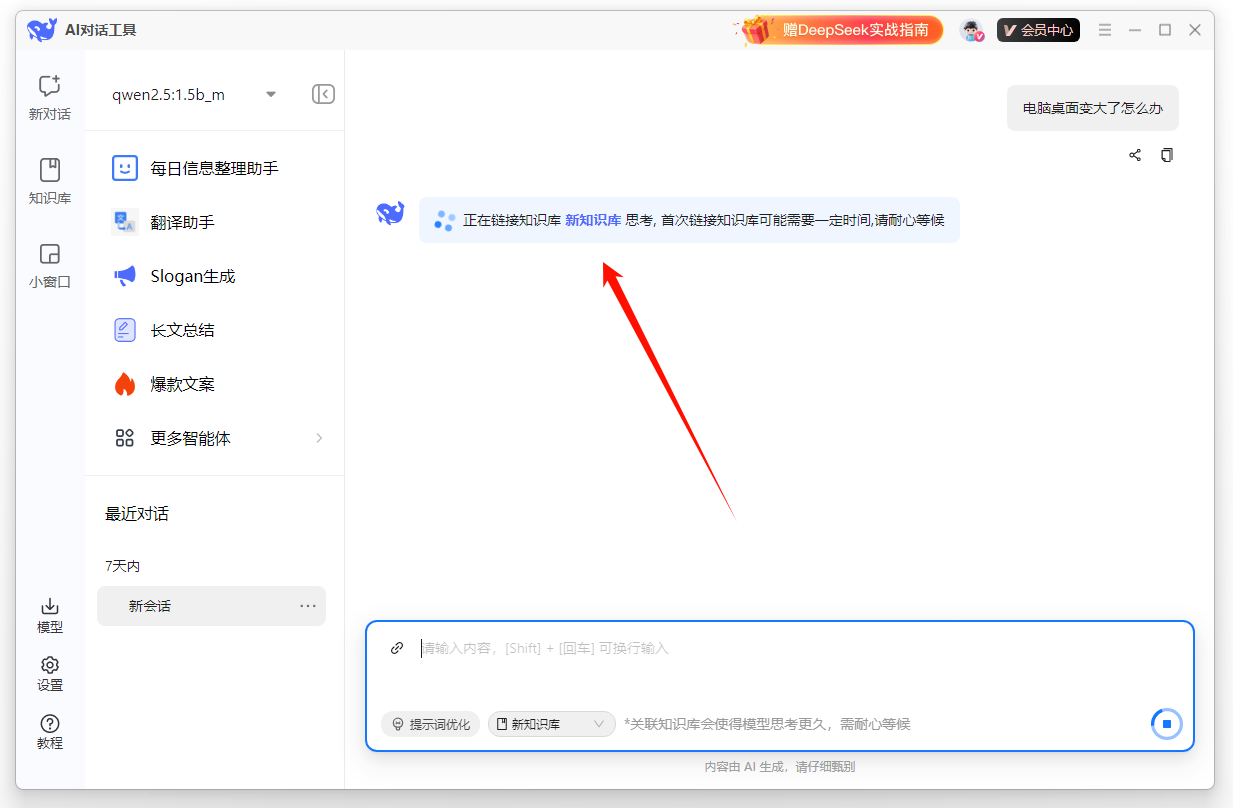View the 教程 tutorial
The image size is (1233, 808).
pos(49,729)
